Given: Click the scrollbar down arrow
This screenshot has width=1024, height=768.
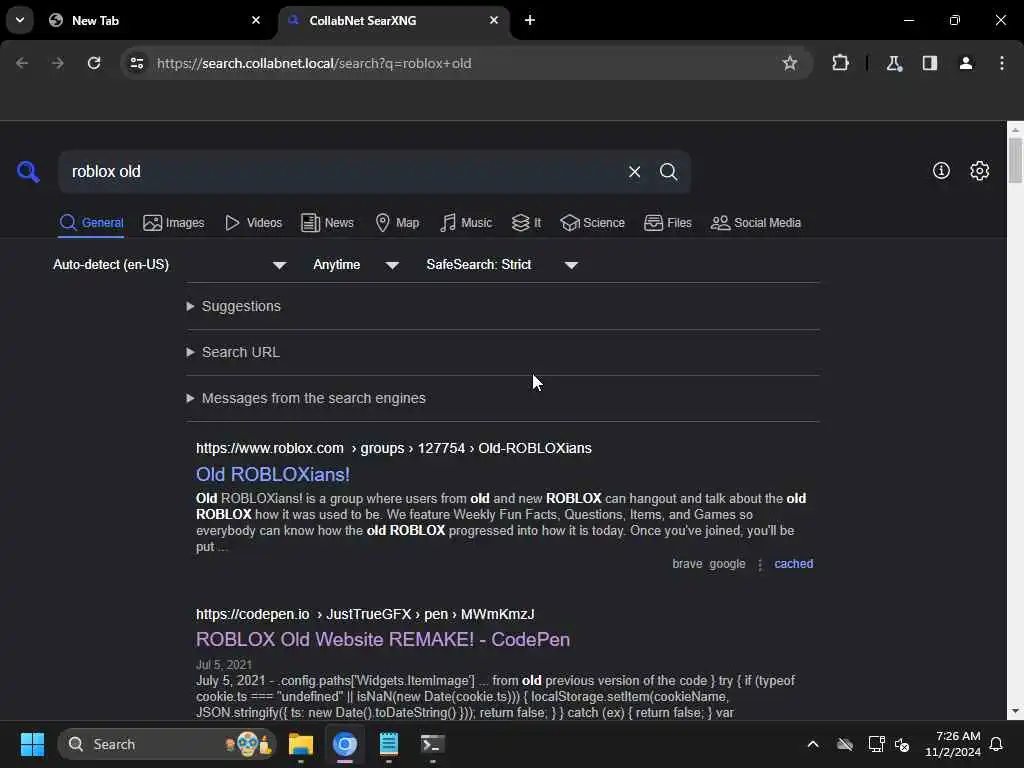Looking at the screenshot, I should (1015, 712).
